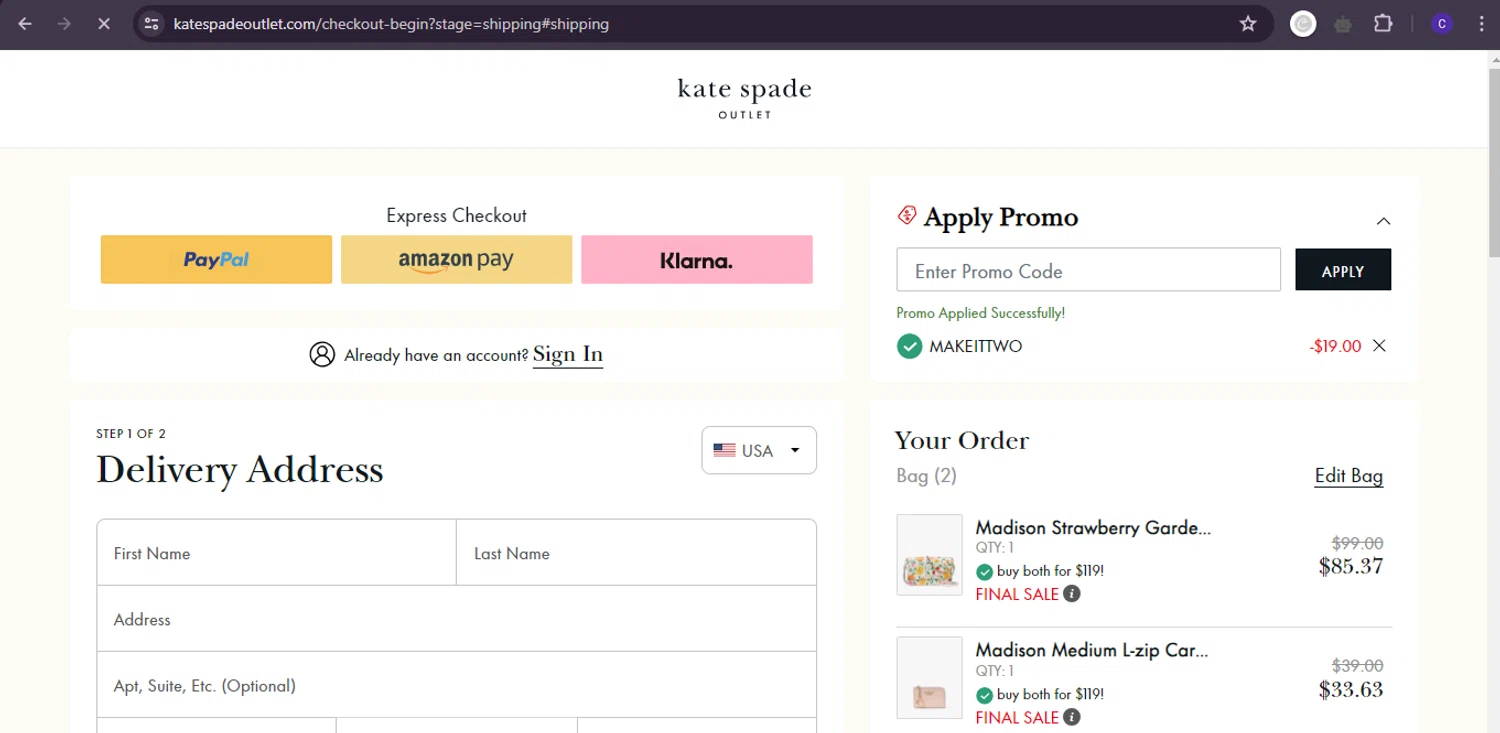Click the Madison Strawberry Garde... product name
This screenshot has width=1500, height=733.
(1093, 527)
